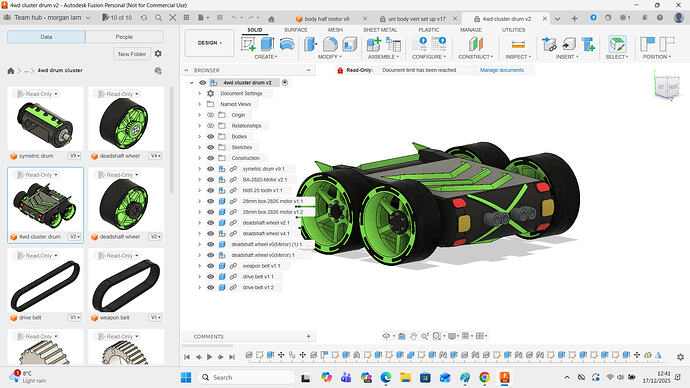
Task: Open the People tab in data panel
Action: [124, 37]
